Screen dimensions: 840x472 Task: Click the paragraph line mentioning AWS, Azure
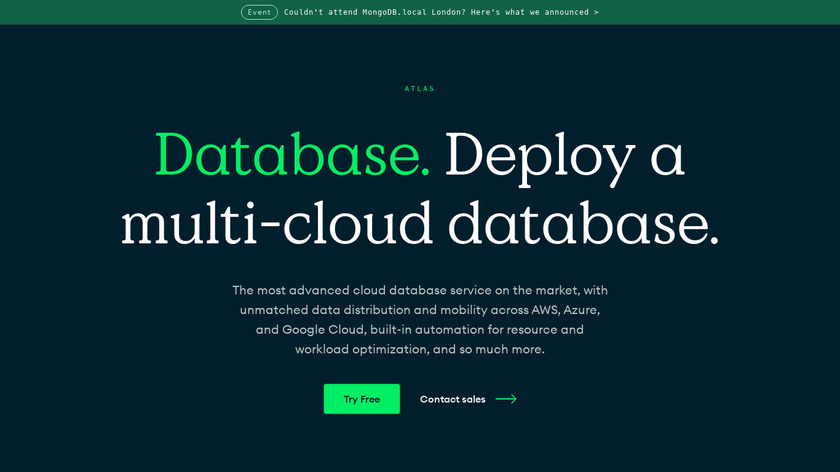pyautogui.click(x=420, y=310)
